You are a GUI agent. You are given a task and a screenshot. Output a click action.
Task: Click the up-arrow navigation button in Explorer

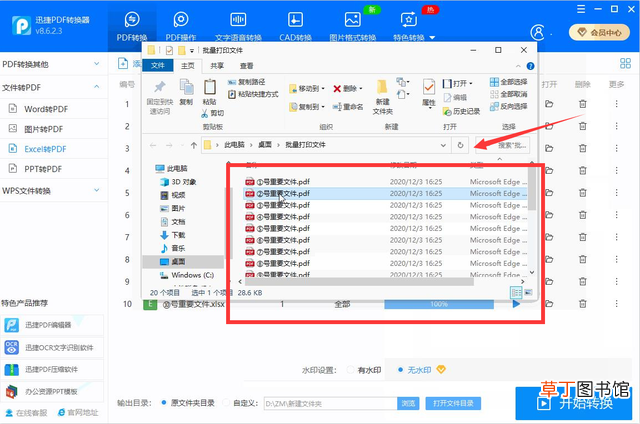[x=193, y=145]
